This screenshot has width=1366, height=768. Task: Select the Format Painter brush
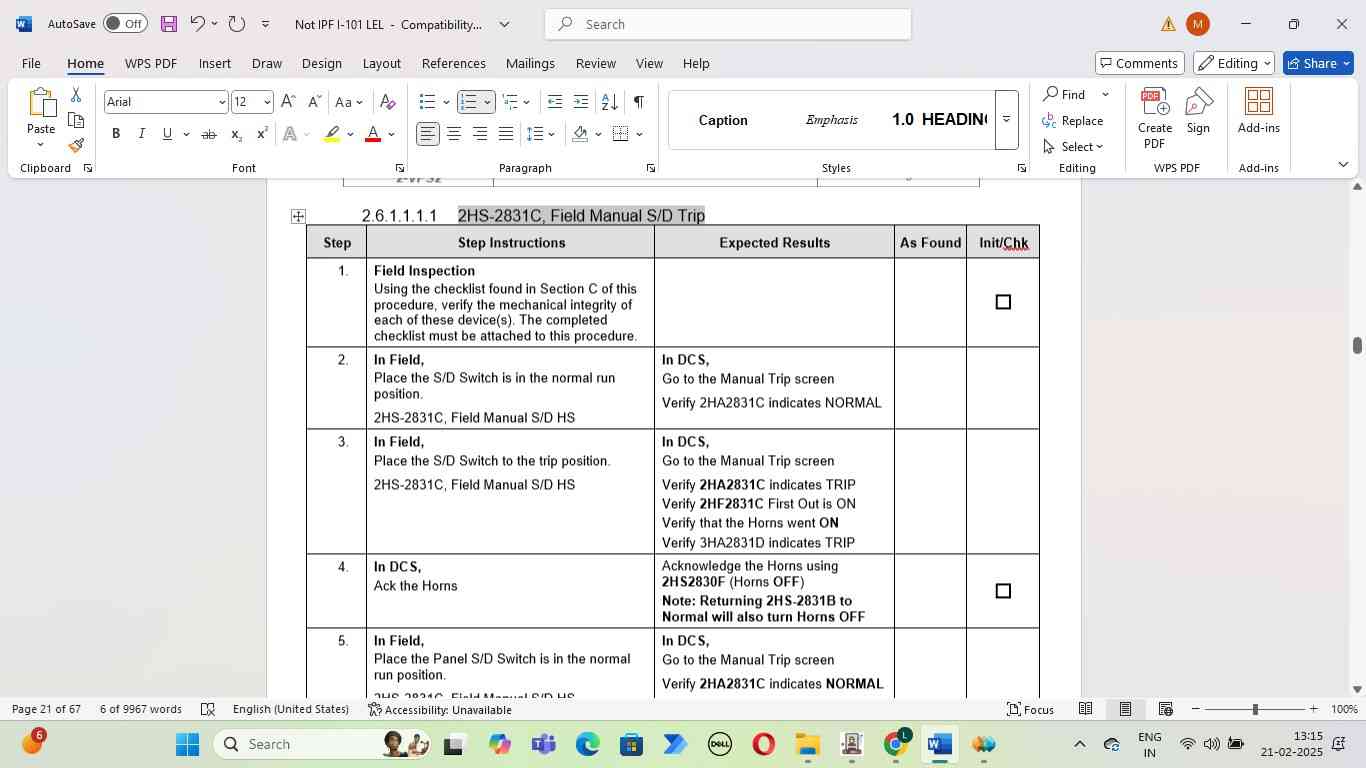tap(76, 146)
